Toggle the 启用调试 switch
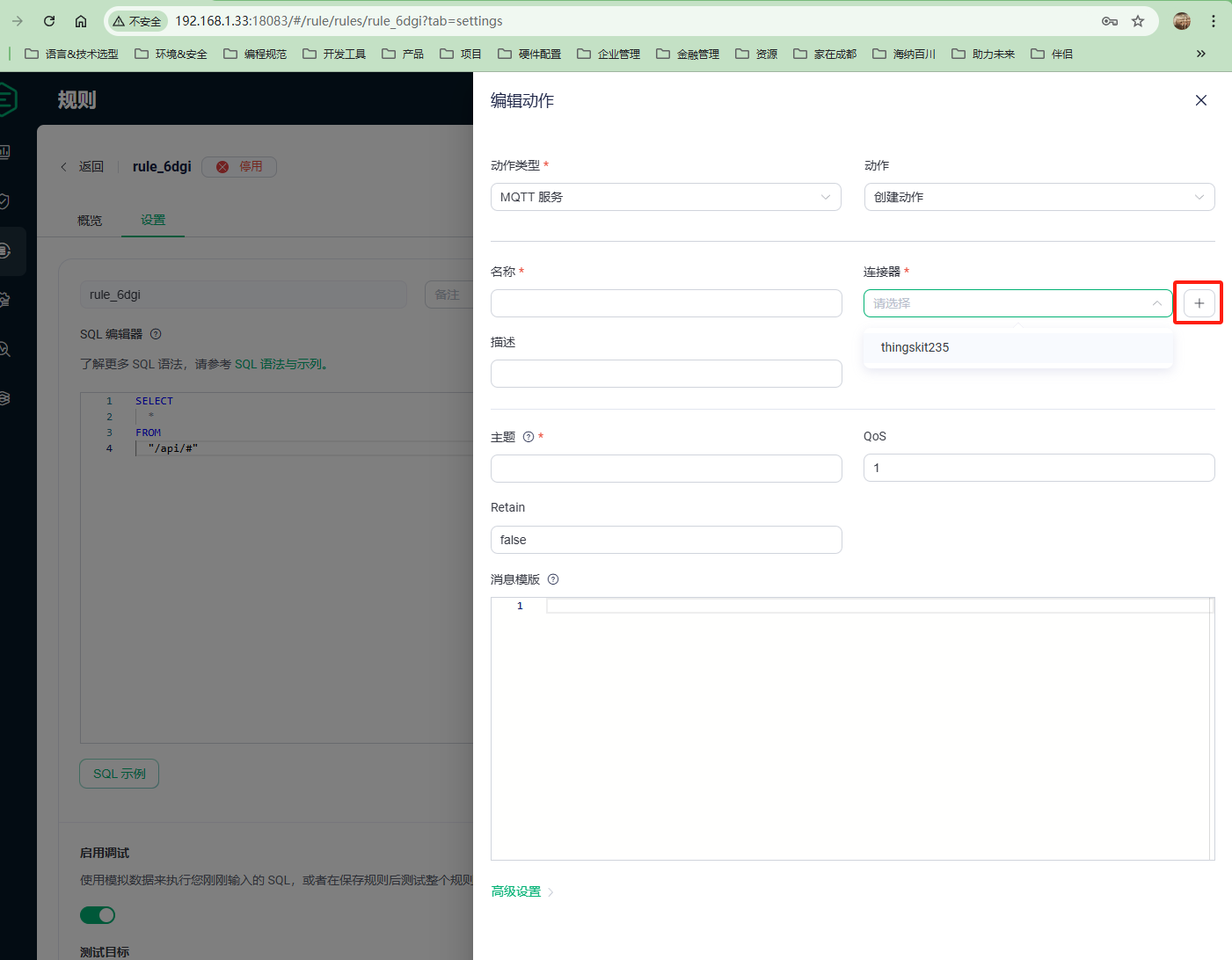Viewport: 1232px width, 960px height. [98, 915]
